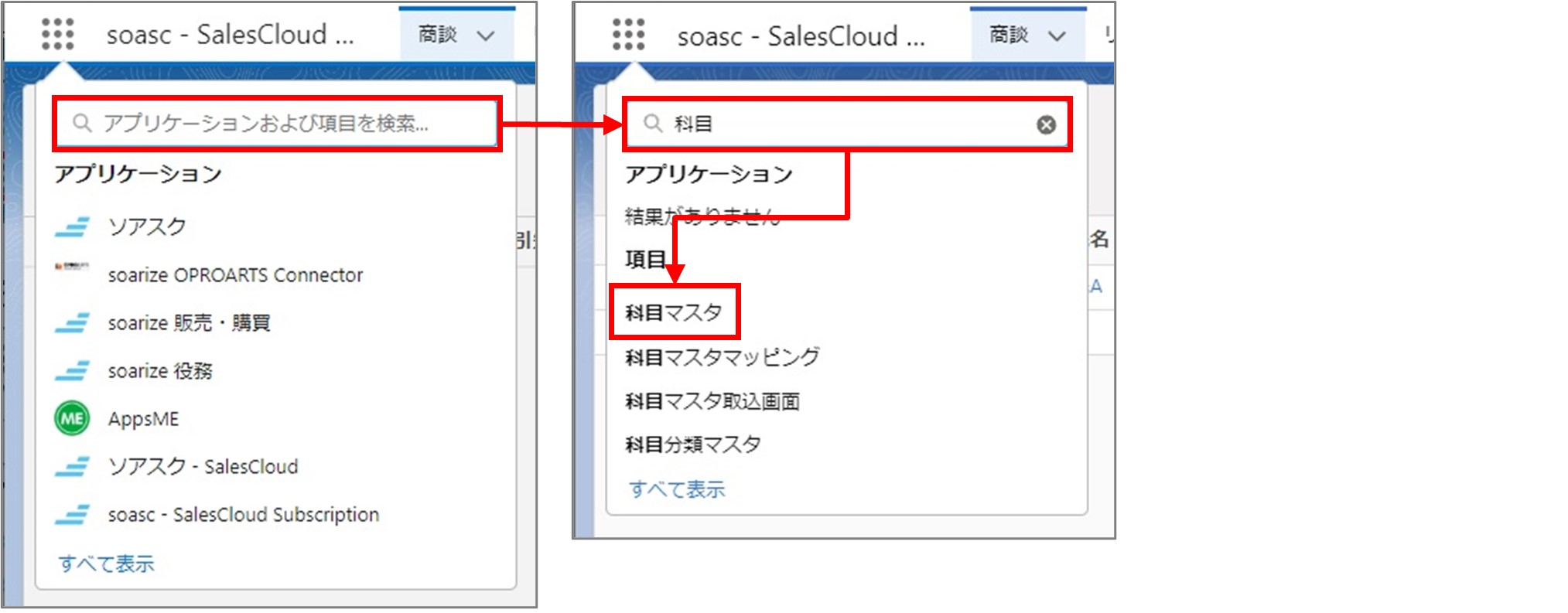Image resolution: width=1568 pixels, height=613 pixels.
Task: Click the magnifier icon in empty search box
Action: 82,123
